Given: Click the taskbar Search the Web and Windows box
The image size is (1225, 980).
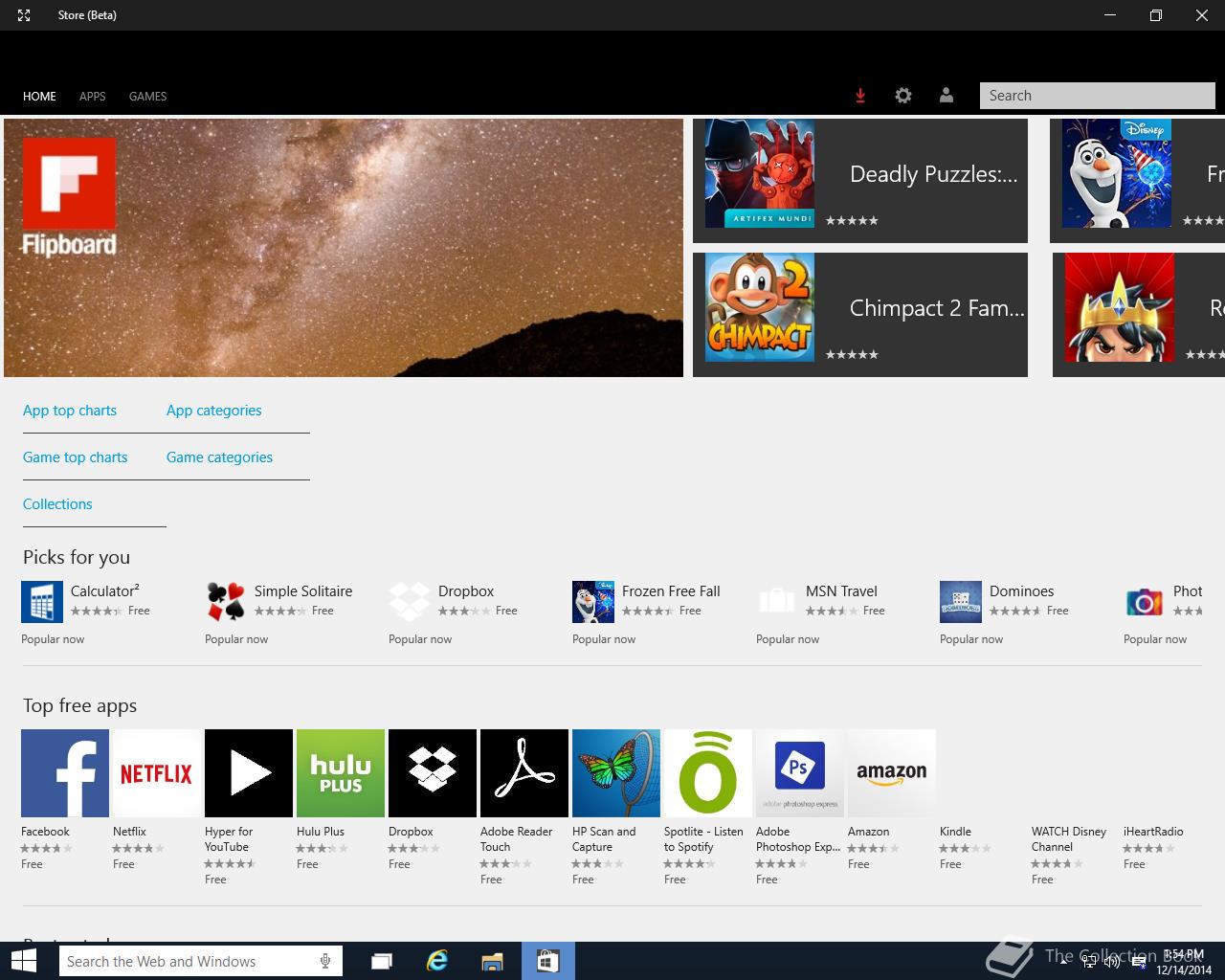Looking at the screenshot, I should (x=200, y=961).
